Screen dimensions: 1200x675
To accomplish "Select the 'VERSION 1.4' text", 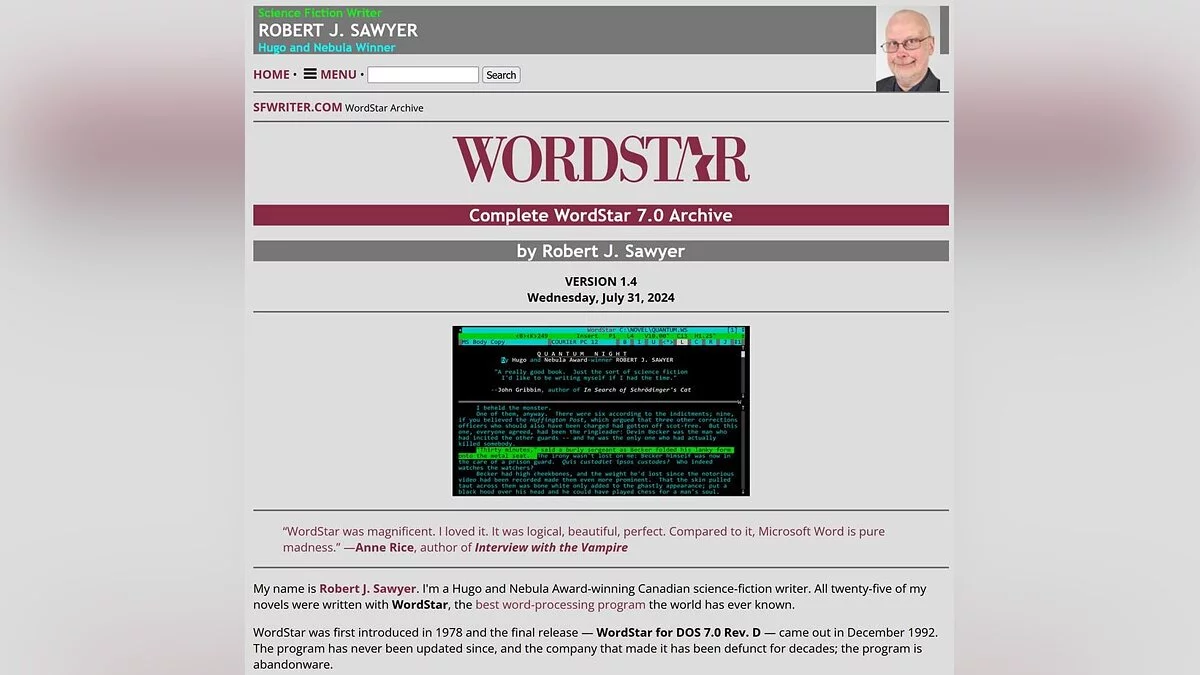I will click(601, 281).
